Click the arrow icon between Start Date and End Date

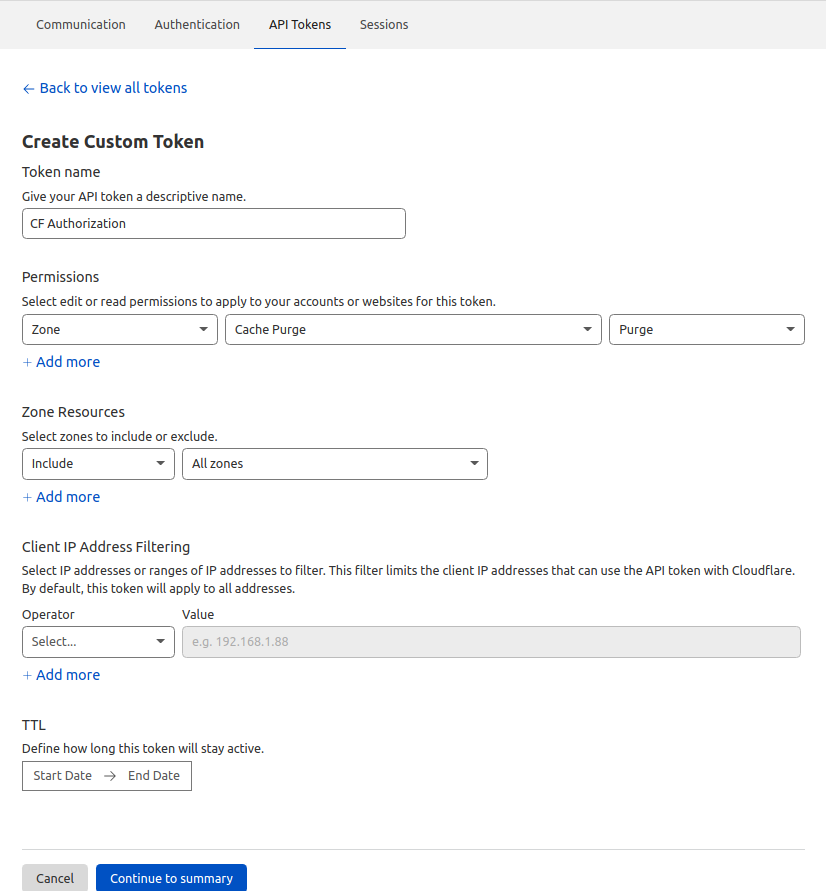pyautogui.click(x=108, y=775)
